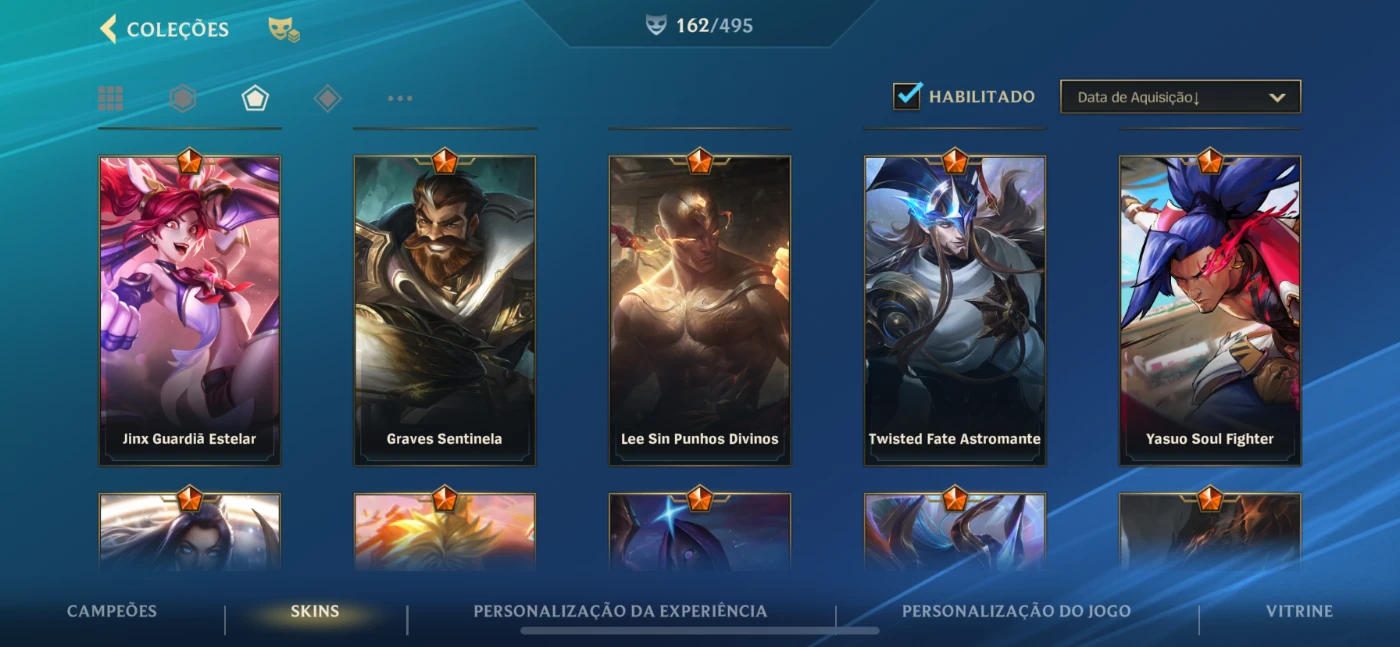Open the Personalização do Jogo tab
The image size is (1400, 647).
1016,611
